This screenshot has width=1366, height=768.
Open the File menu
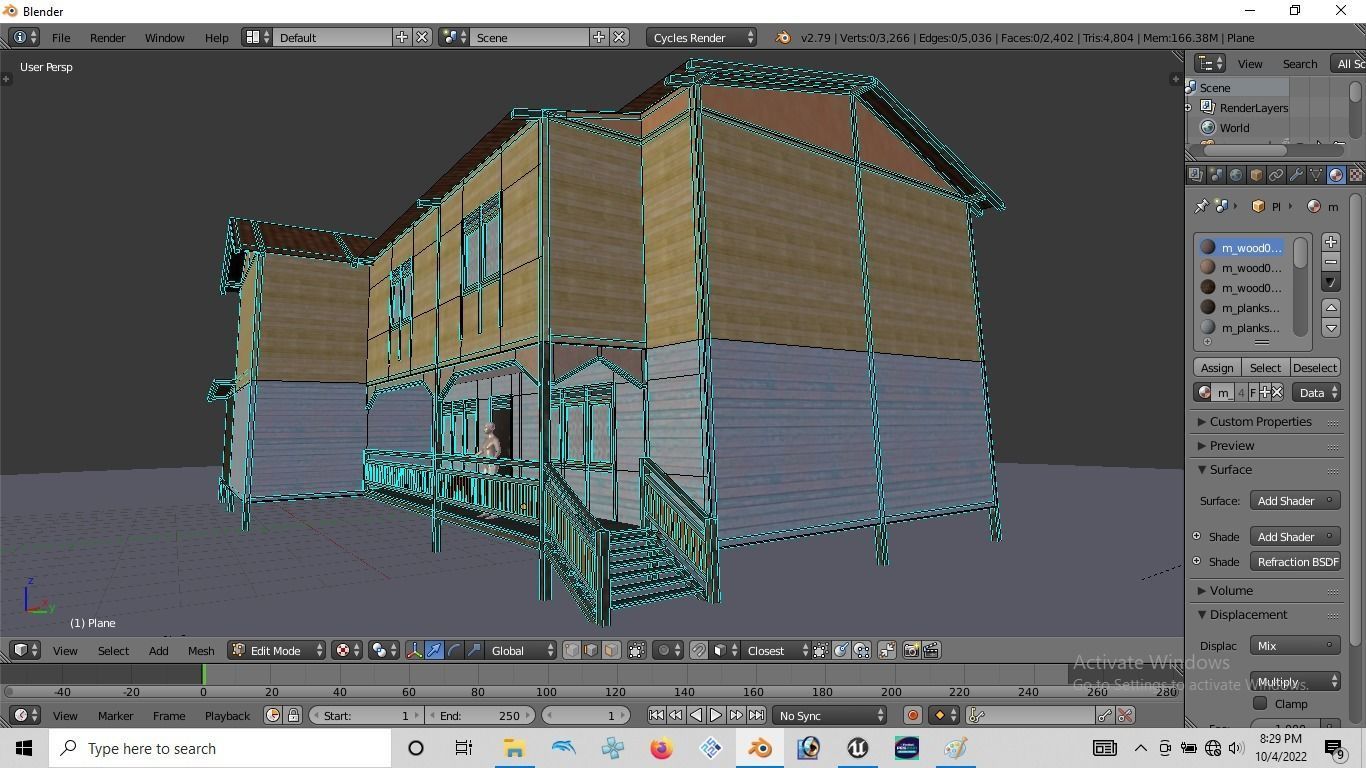point(61,37)
